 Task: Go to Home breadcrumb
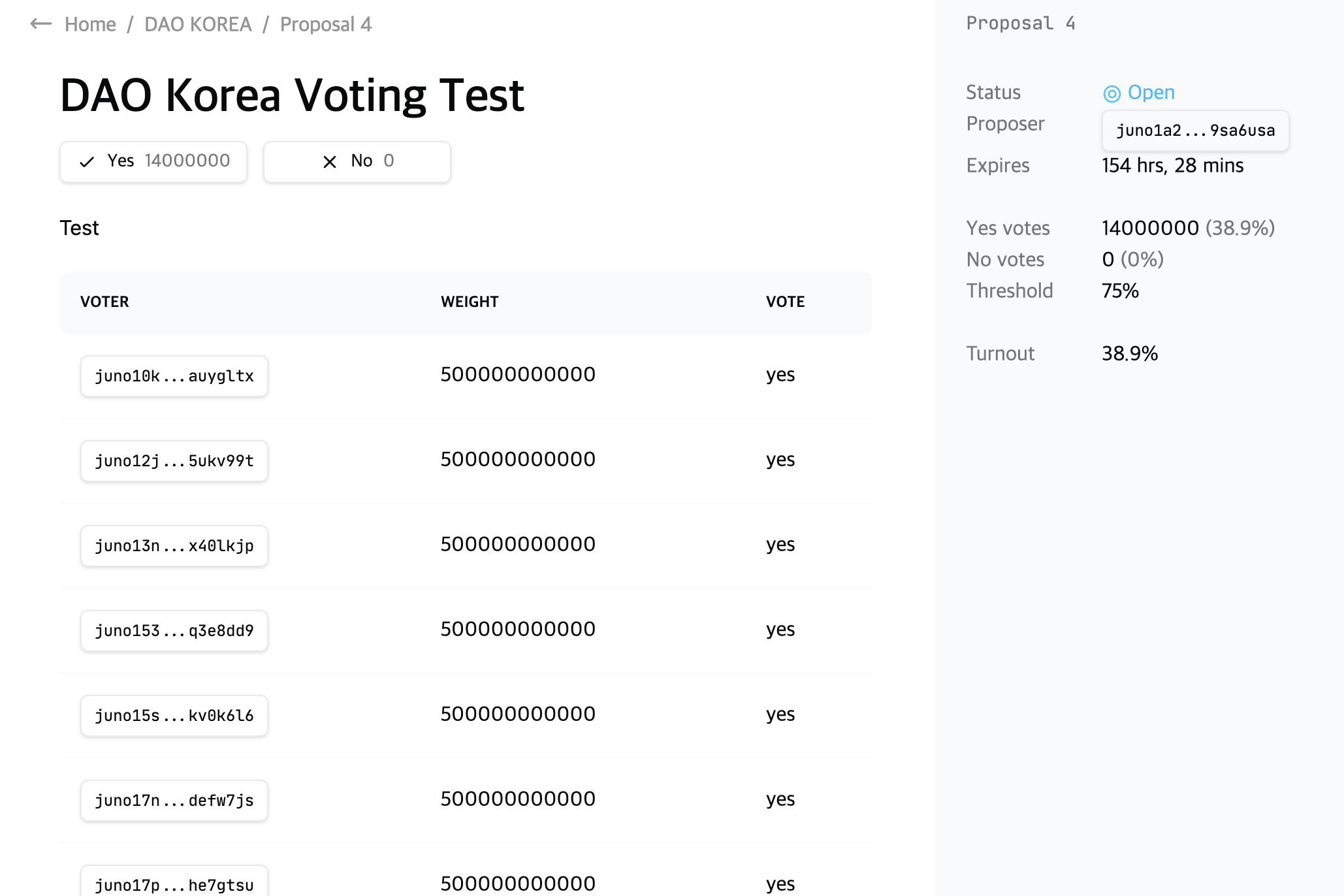(90, 24)
